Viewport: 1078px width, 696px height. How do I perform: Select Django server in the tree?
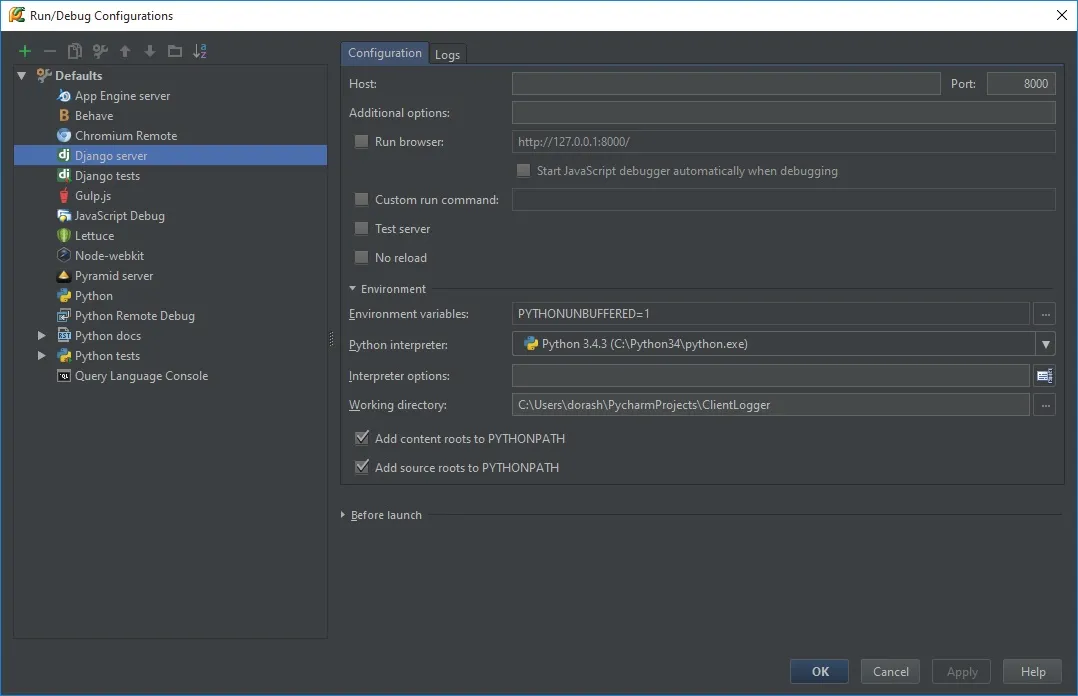pos(170,155)
